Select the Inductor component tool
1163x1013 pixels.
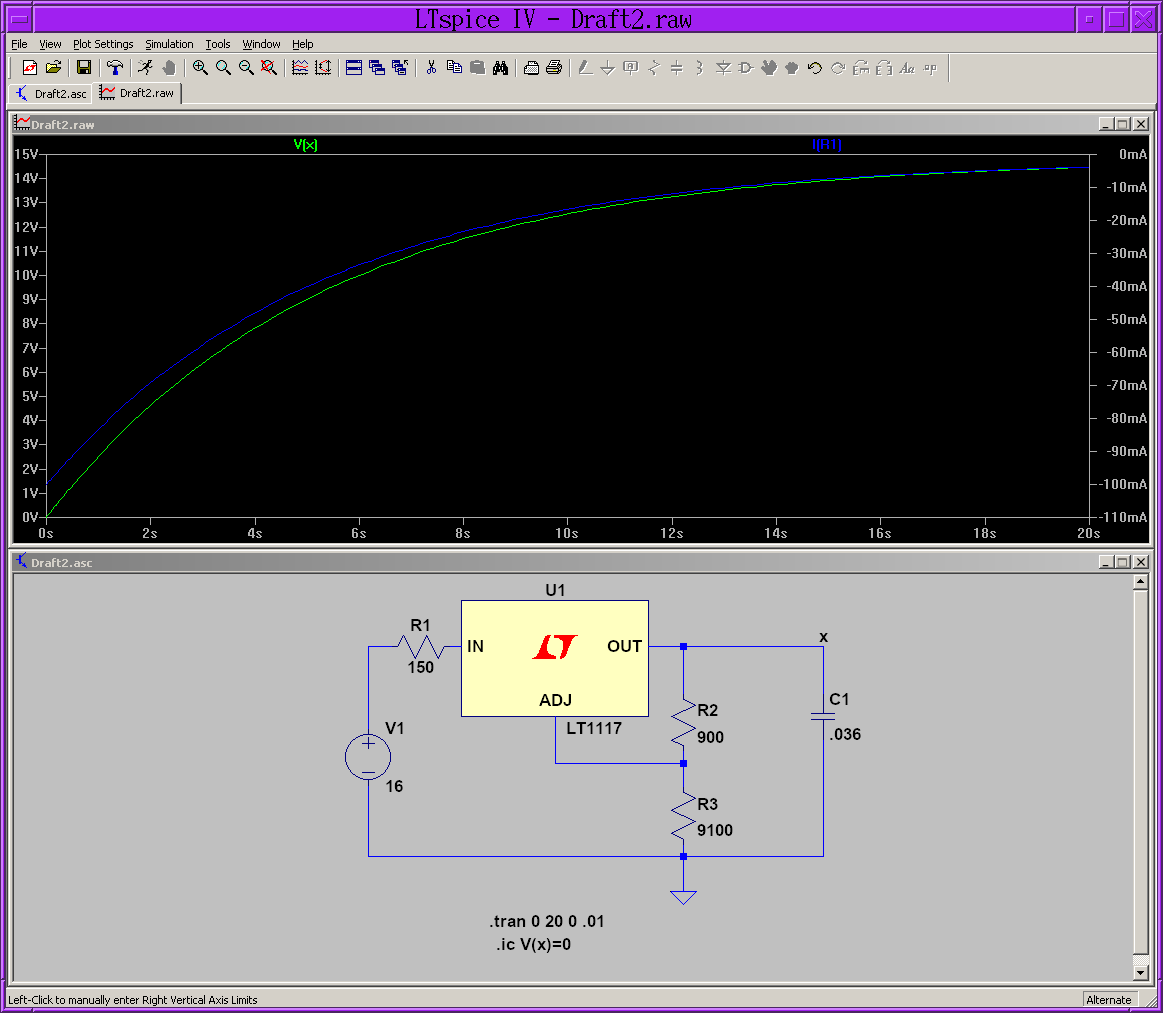699,68
